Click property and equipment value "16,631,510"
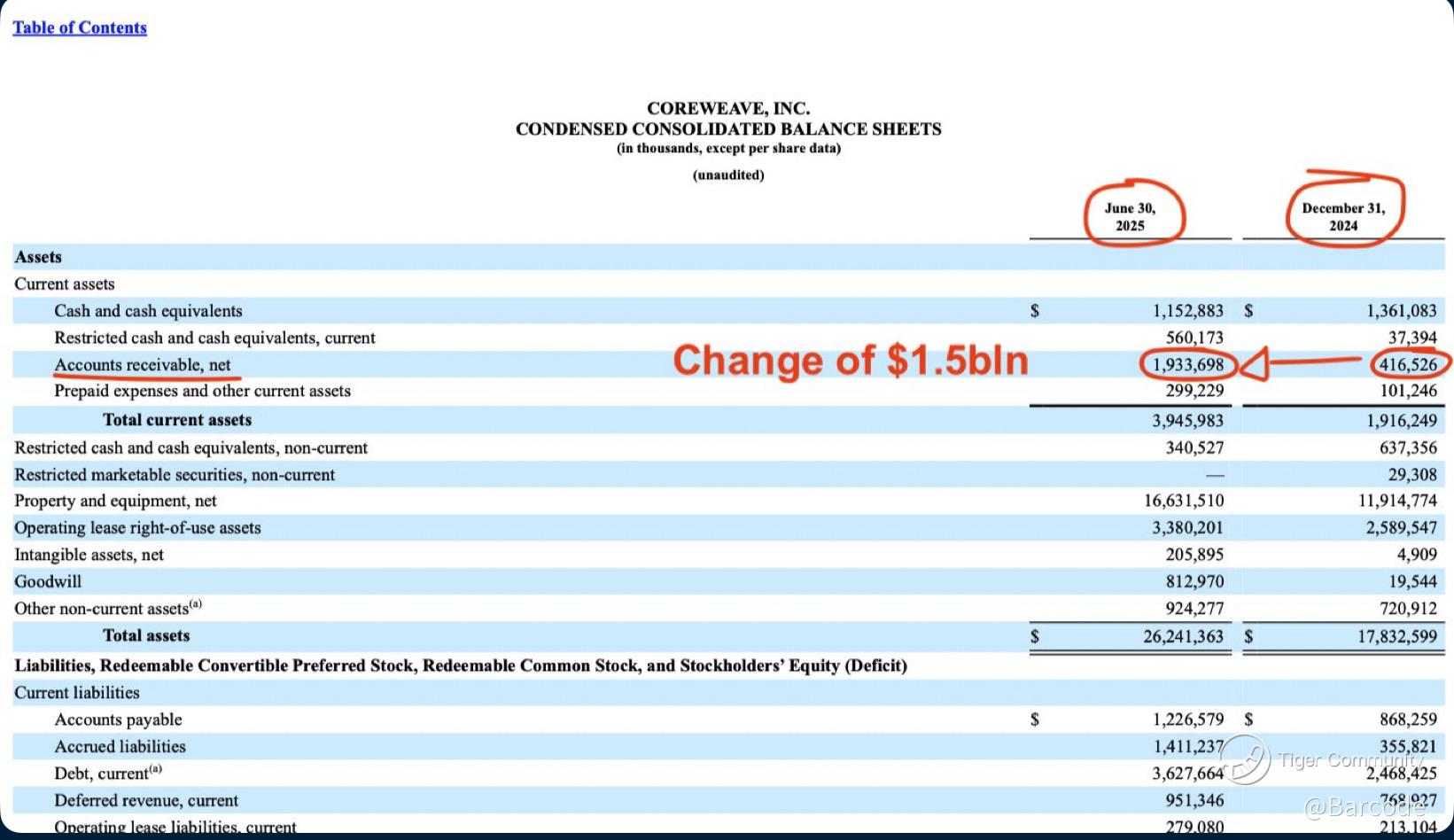This screenshot has width=1454, height=840. (1184, 502)
